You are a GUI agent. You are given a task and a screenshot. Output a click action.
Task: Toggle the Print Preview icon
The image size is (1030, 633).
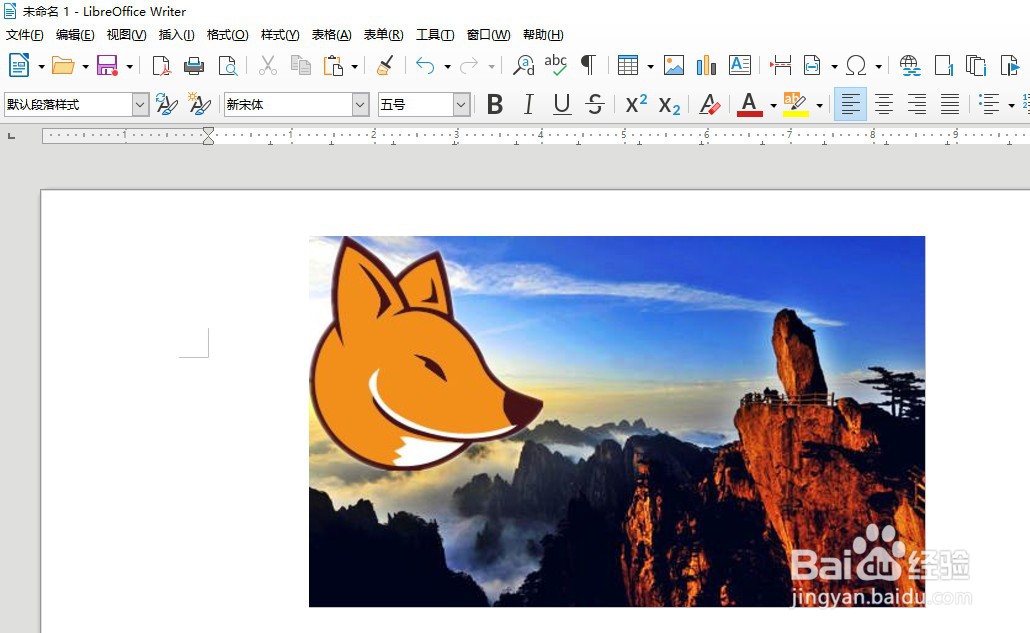227,66
